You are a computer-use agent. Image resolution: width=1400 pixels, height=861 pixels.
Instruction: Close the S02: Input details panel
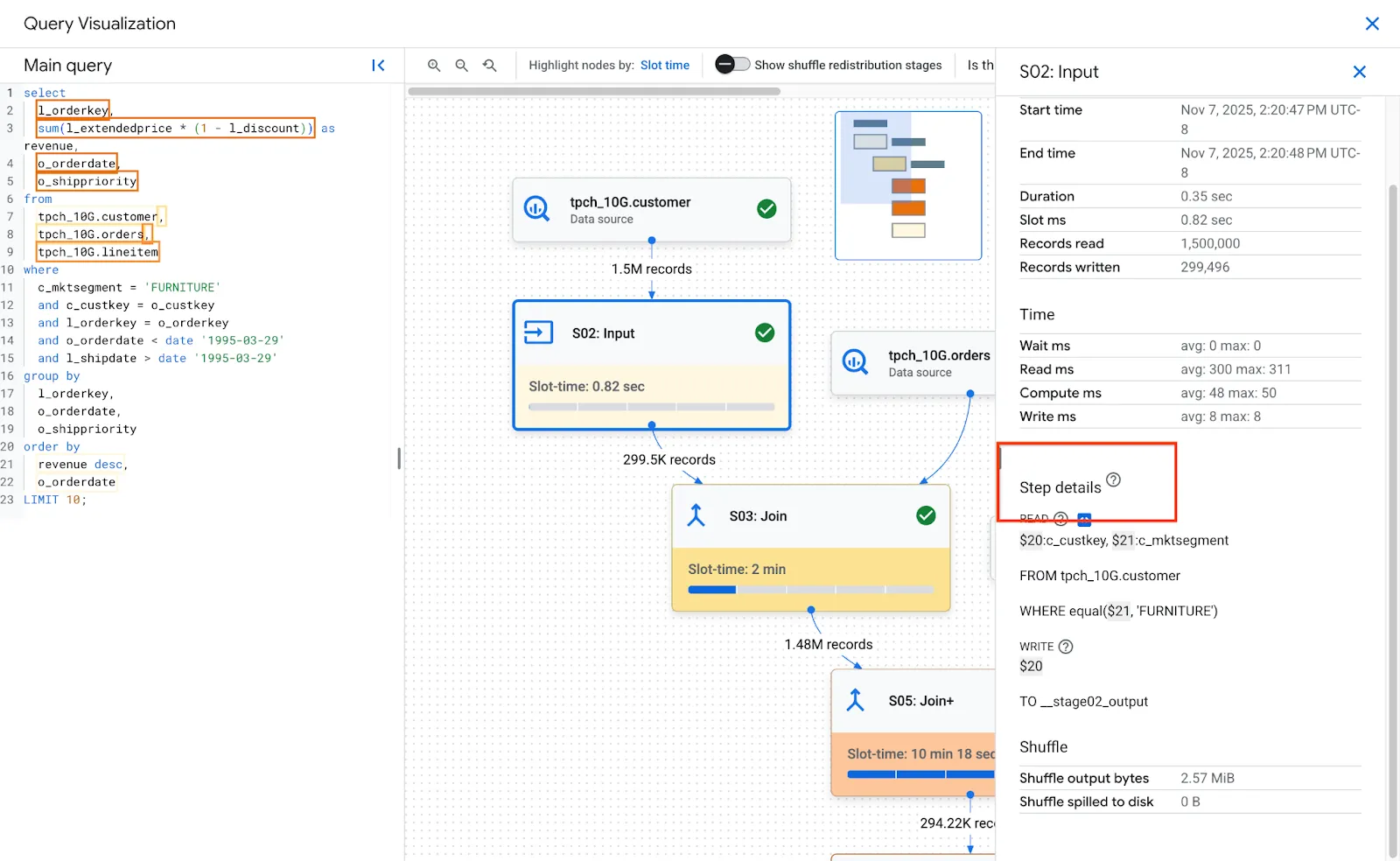(1360, 72)
